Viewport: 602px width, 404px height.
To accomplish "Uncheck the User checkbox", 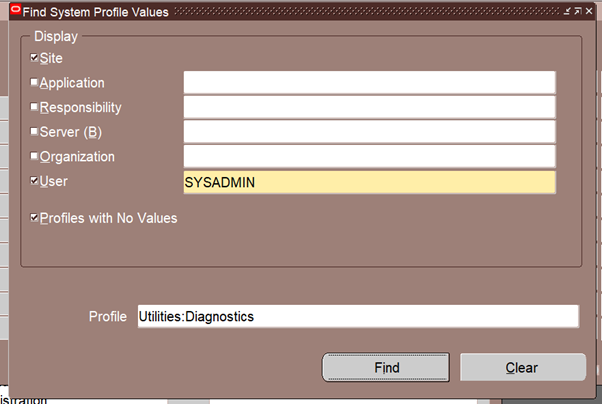I will tap(35, 182).
